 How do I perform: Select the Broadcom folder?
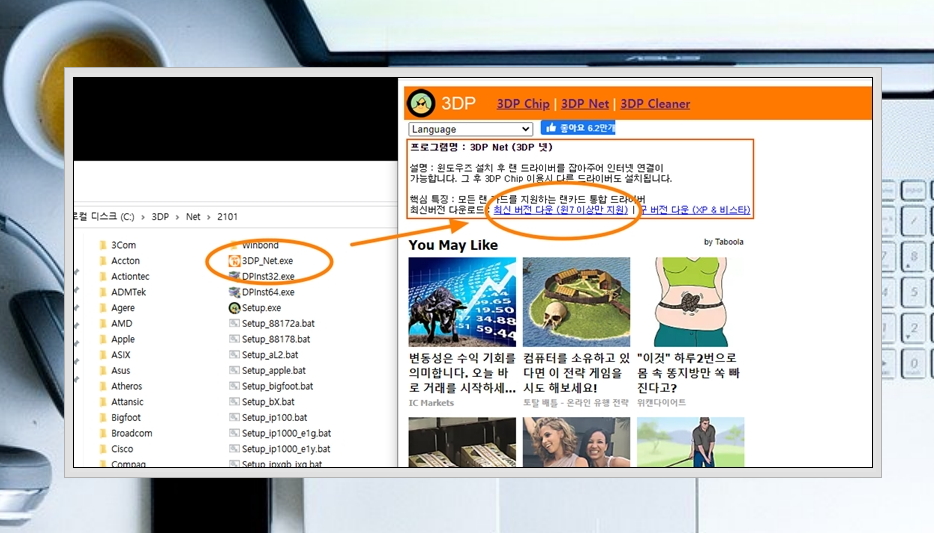pos(126,433)
